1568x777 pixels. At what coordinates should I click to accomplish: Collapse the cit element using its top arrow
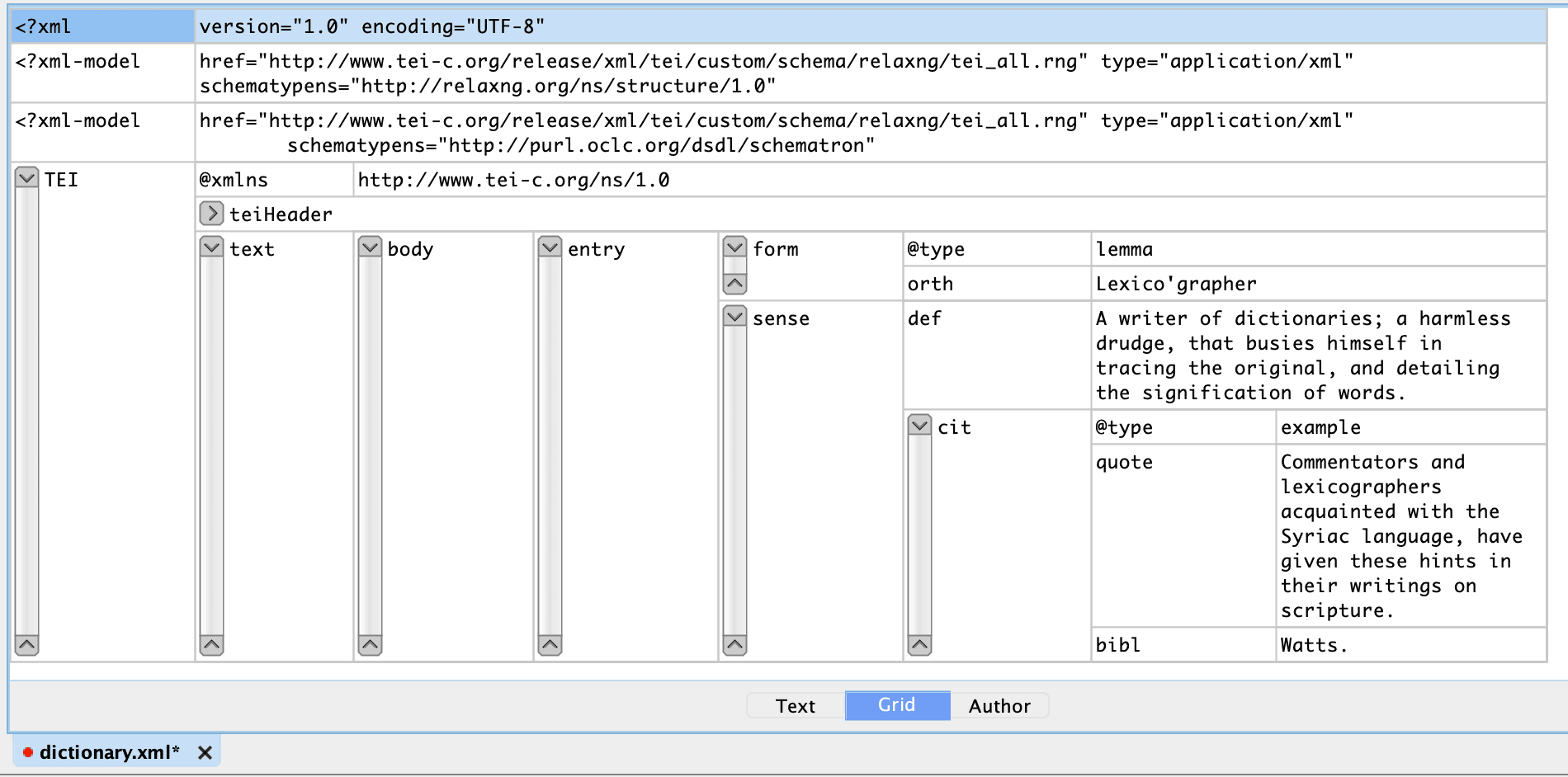(919, 426)
